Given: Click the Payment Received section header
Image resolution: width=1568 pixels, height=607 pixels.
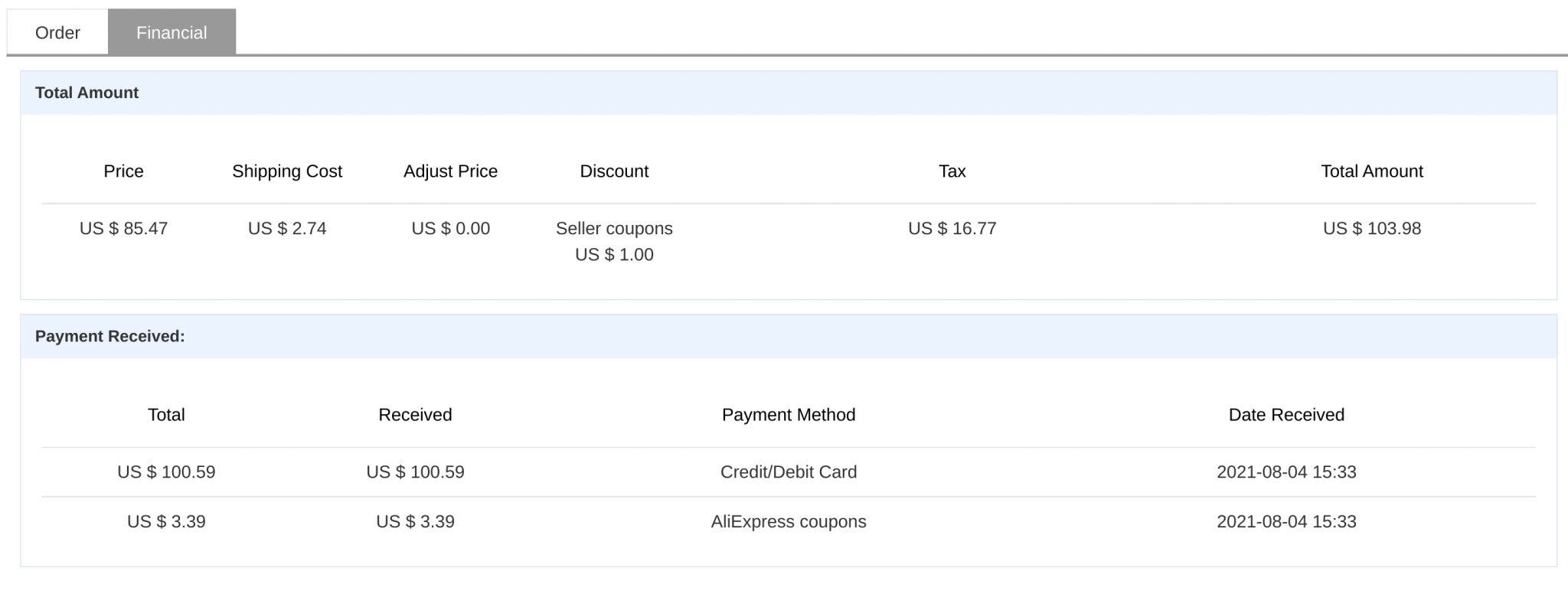Looking at the screenshot, I should (109, 336).
